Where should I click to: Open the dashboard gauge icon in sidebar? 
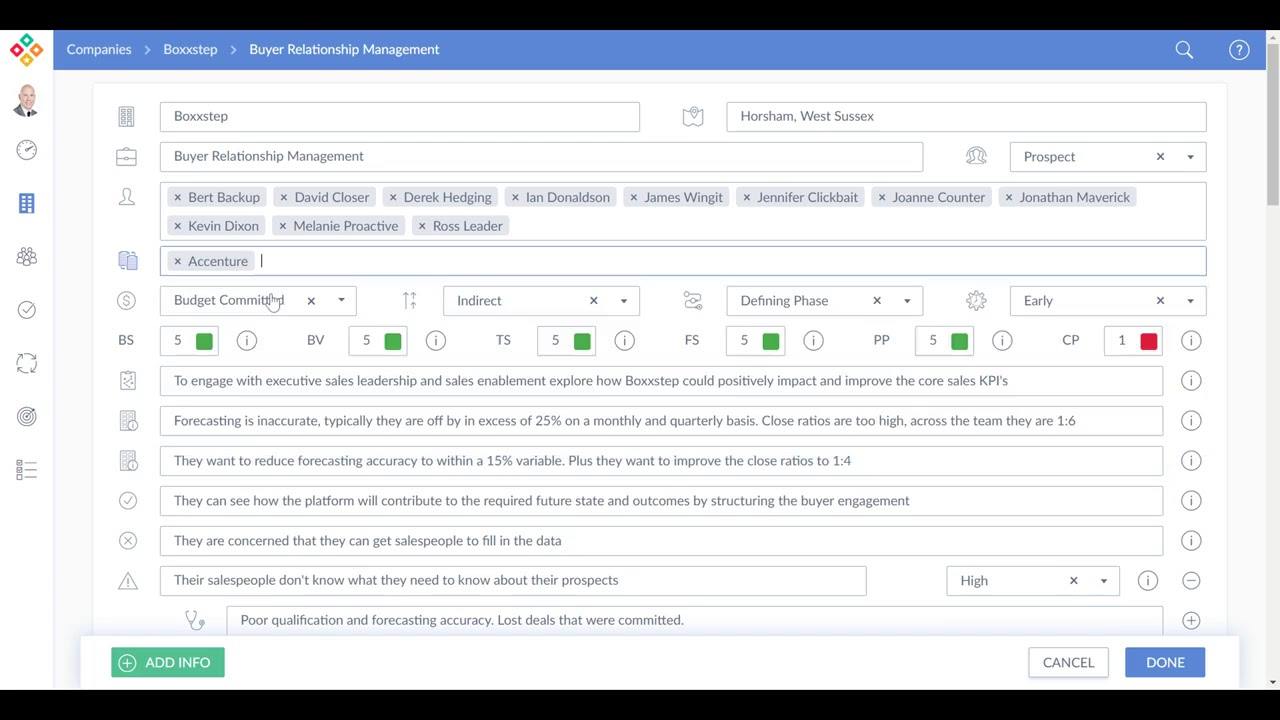tap(27, 150)
